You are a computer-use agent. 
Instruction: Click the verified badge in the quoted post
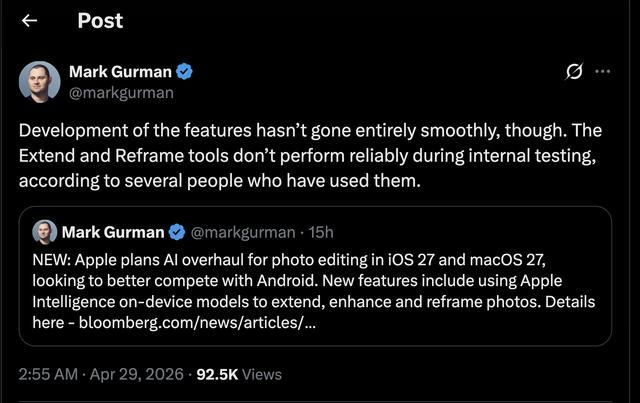point(176,232)
